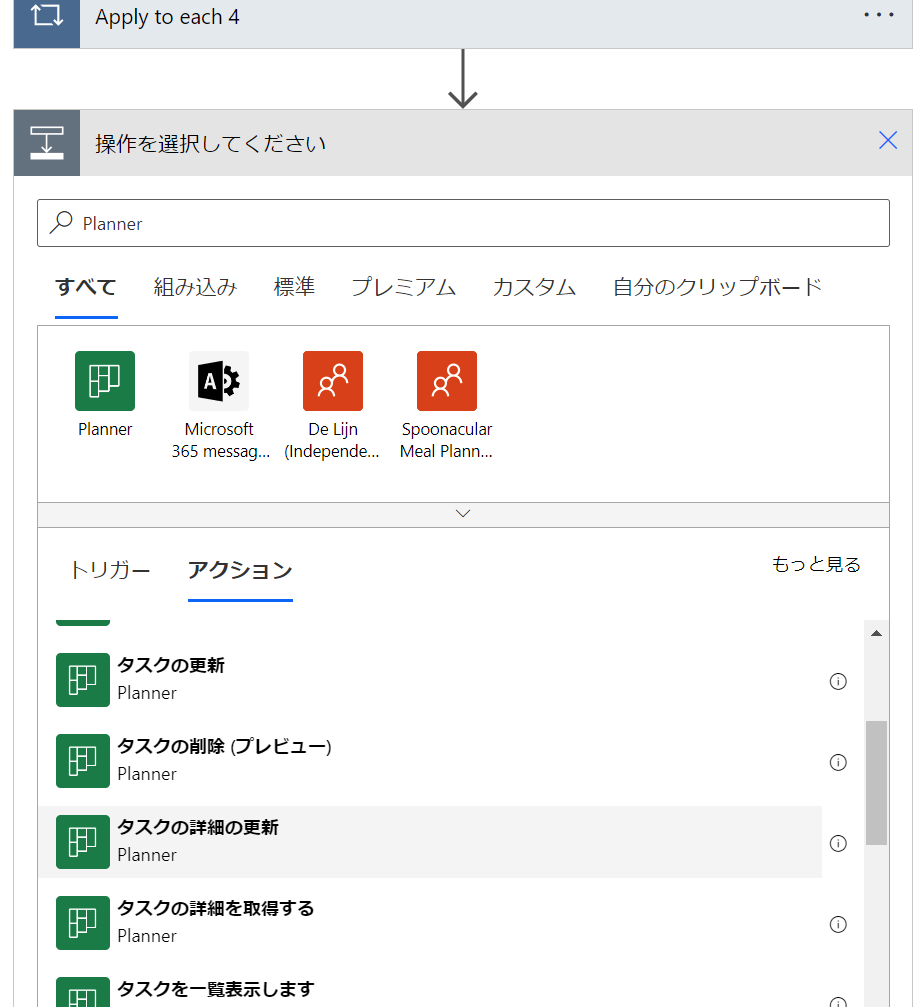Open the three-dot menu for Apply to each 4
Viewport: 922px width, 1007px height.
pos(878,14)
